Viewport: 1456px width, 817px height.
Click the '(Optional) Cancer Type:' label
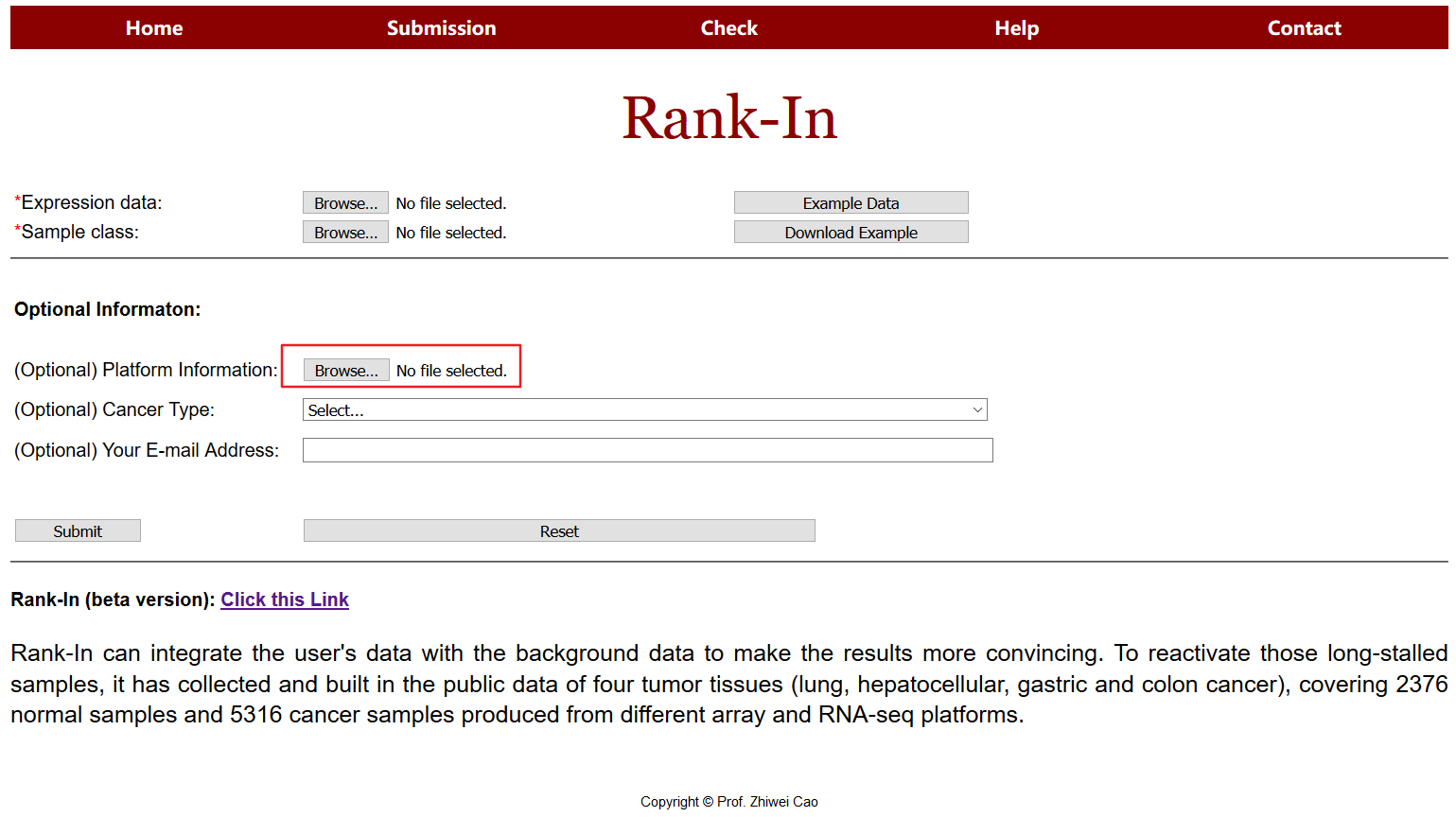coord(114,409)
